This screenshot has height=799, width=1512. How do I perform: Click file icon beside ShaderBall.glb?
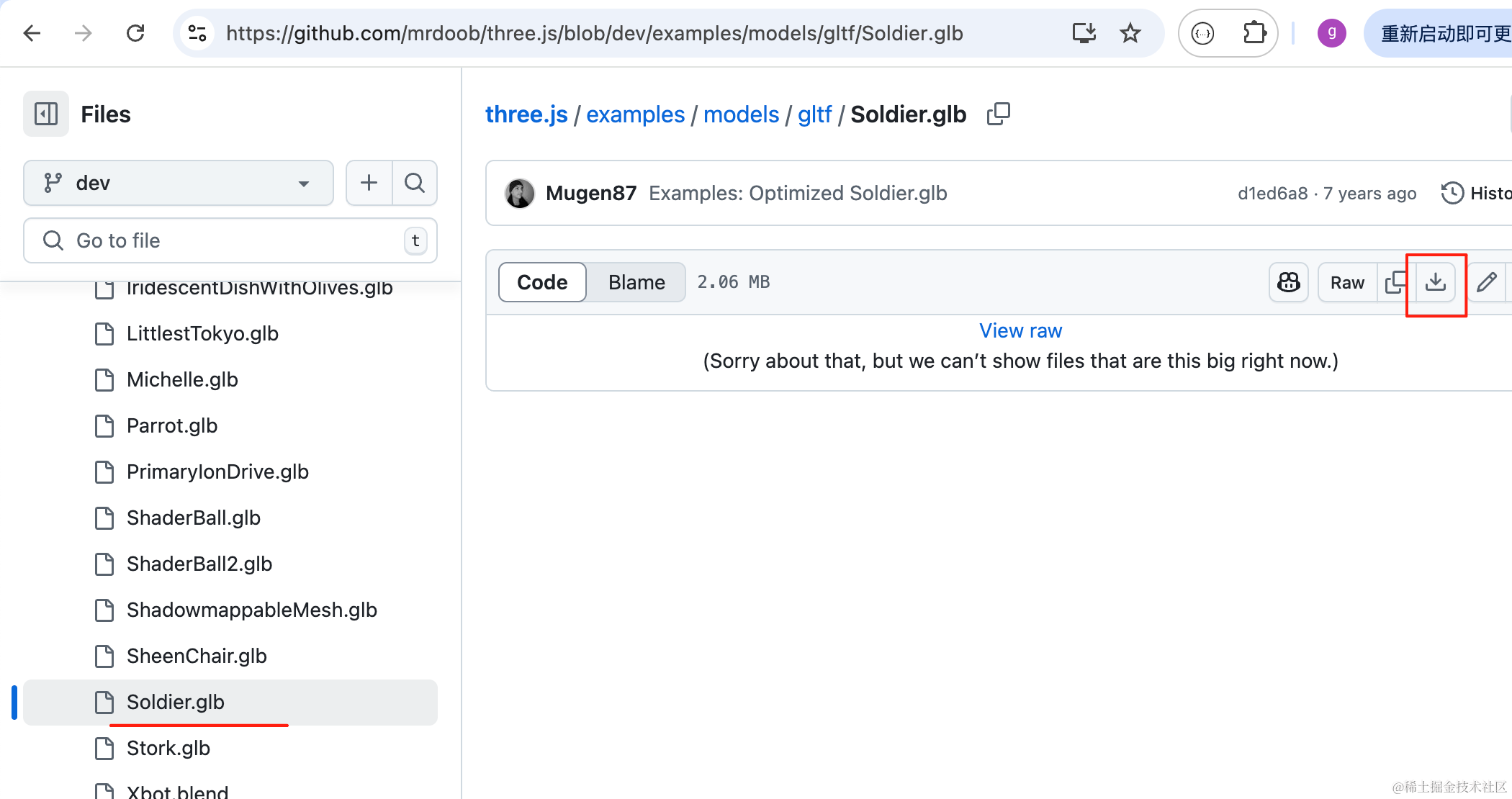click(104, 518)
